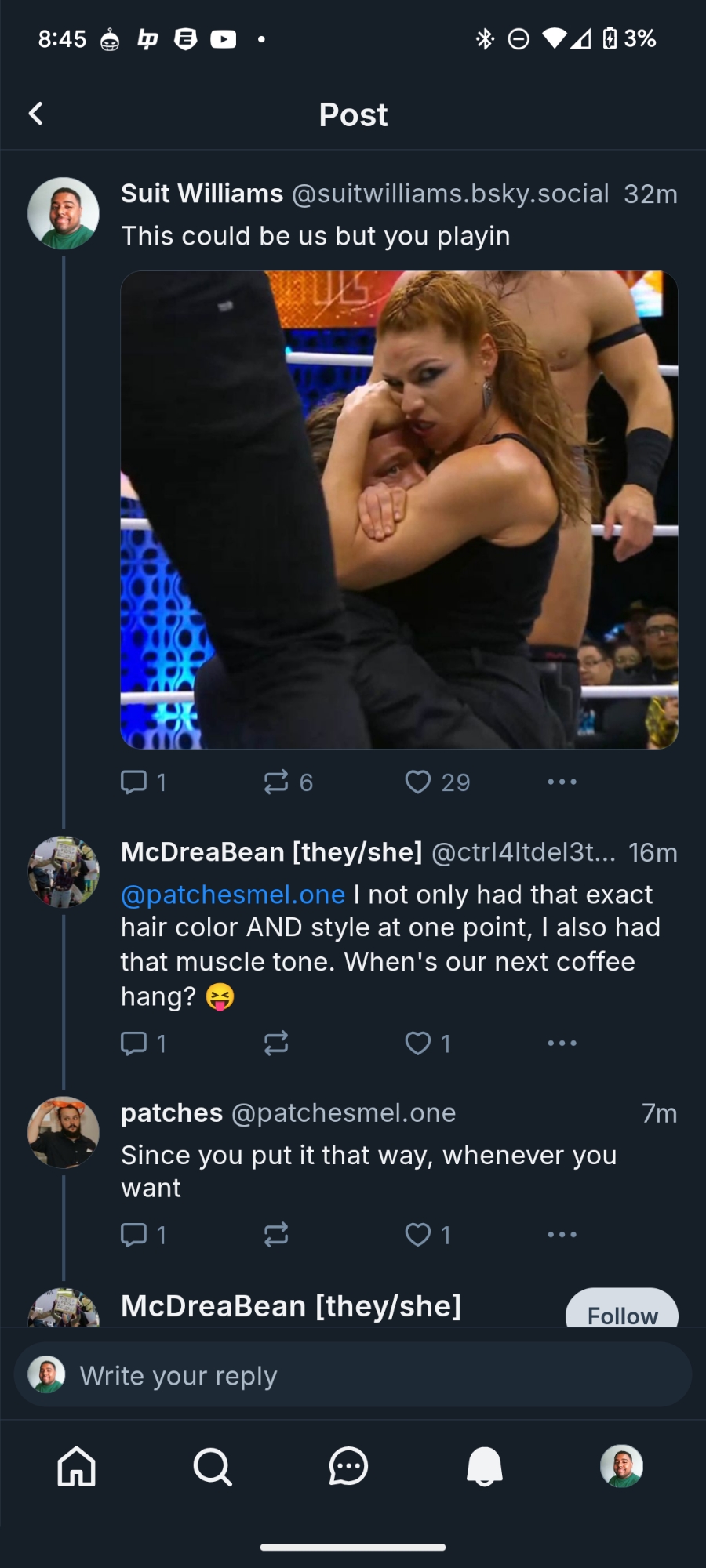Open the Chat messages icon
The width and height of the screenshot is (706, 1568).
coord(348,1466)
